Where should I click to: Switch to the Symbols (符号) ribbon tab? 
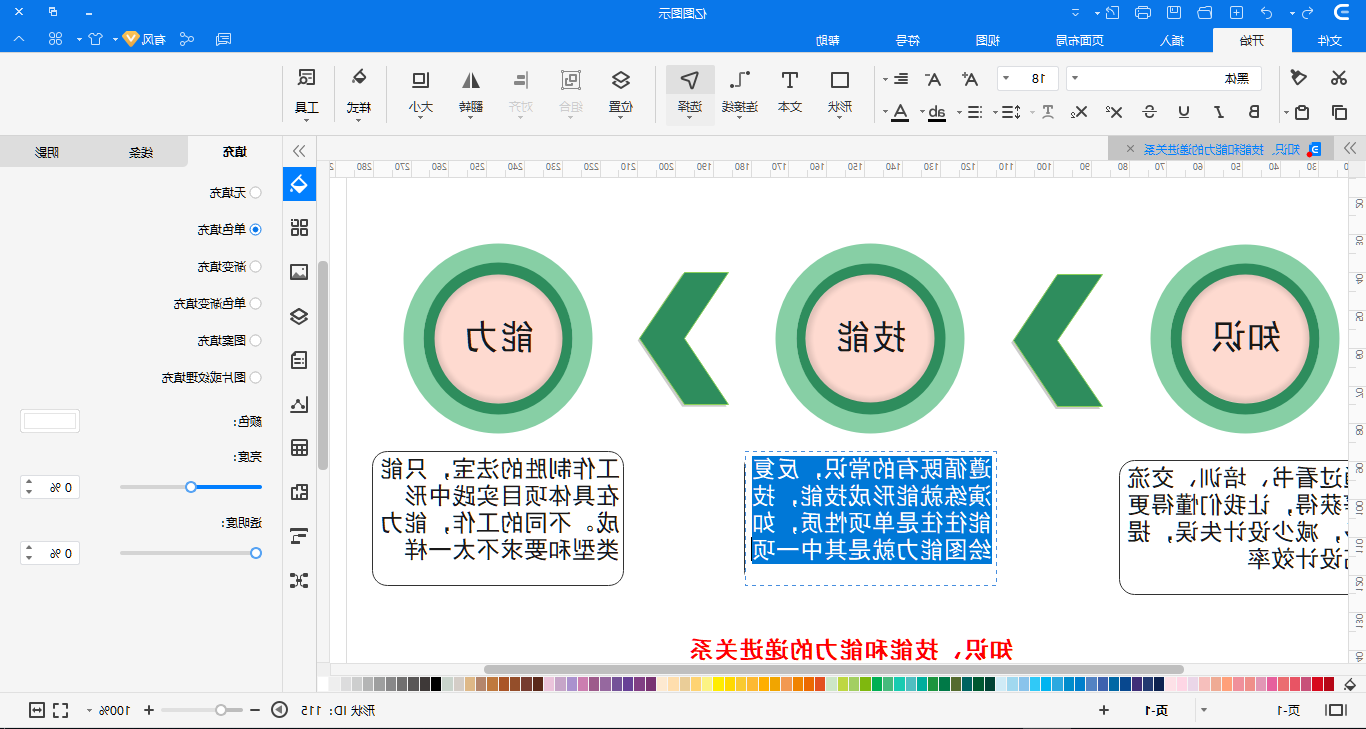[x=906, y=40]
